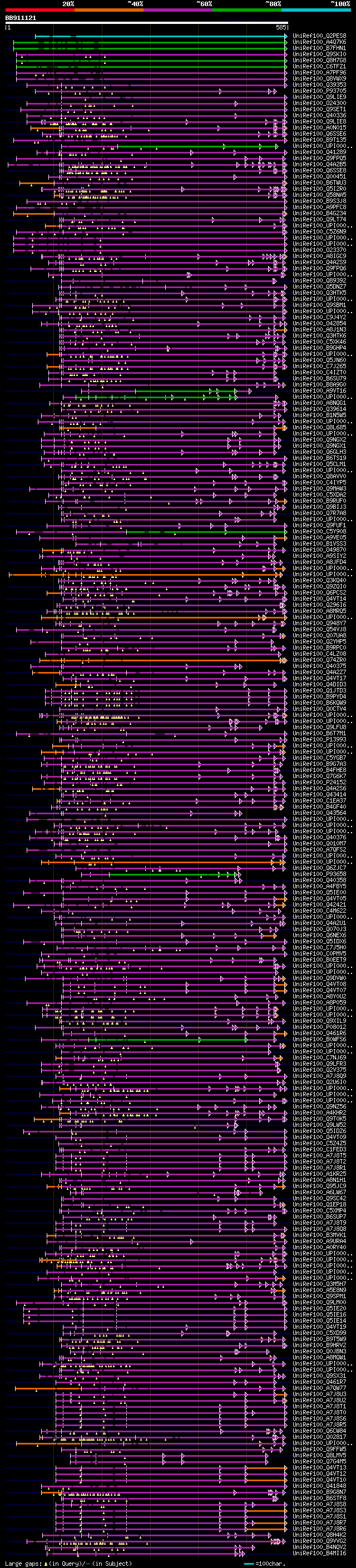Click the BB911121 query sequence label
Image resolution: width=356 pixels, height=1568 pixels.
click(x=21, y=18)
